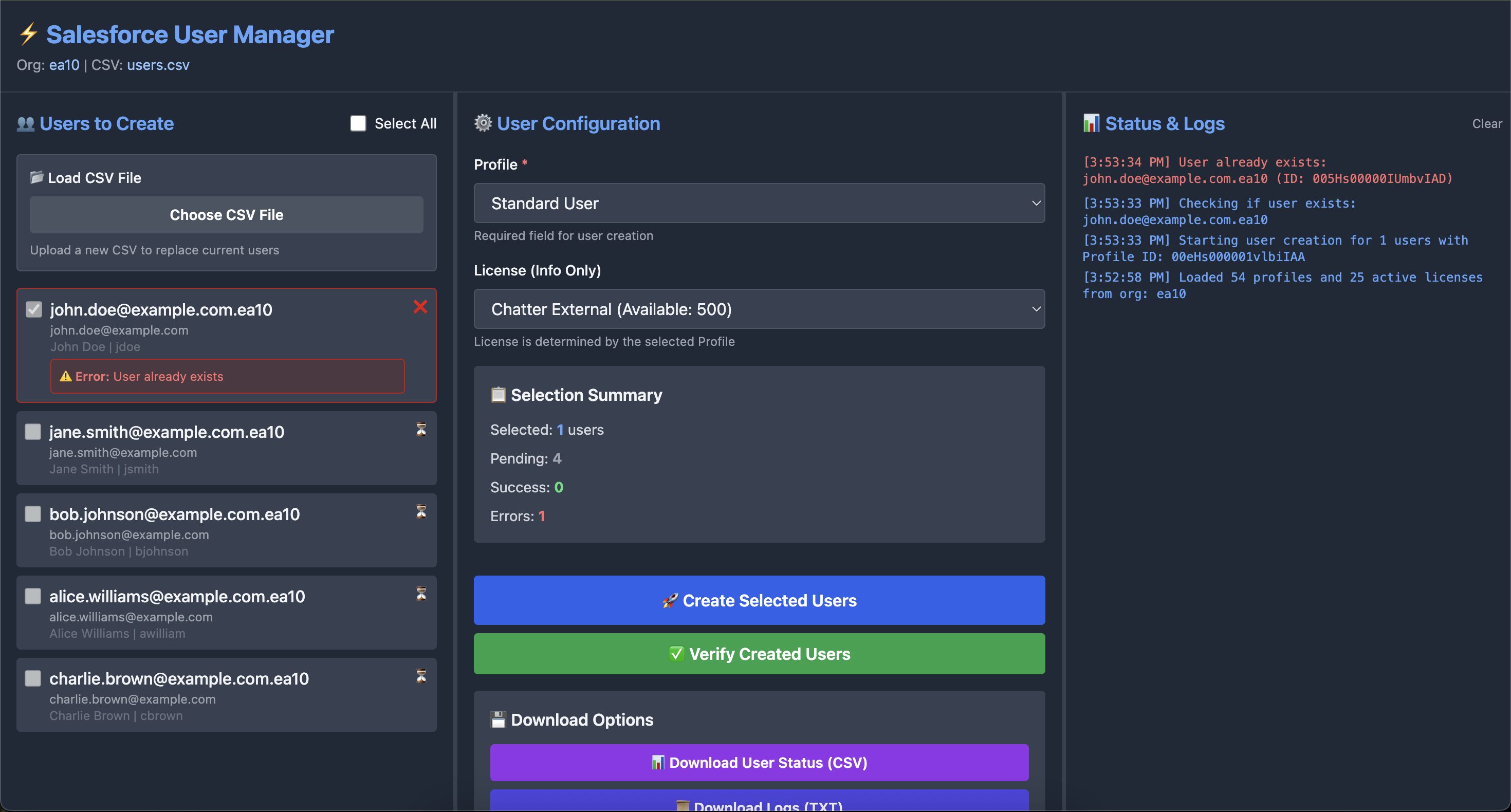Click Create Selected Users button

(x=759, y=600)
